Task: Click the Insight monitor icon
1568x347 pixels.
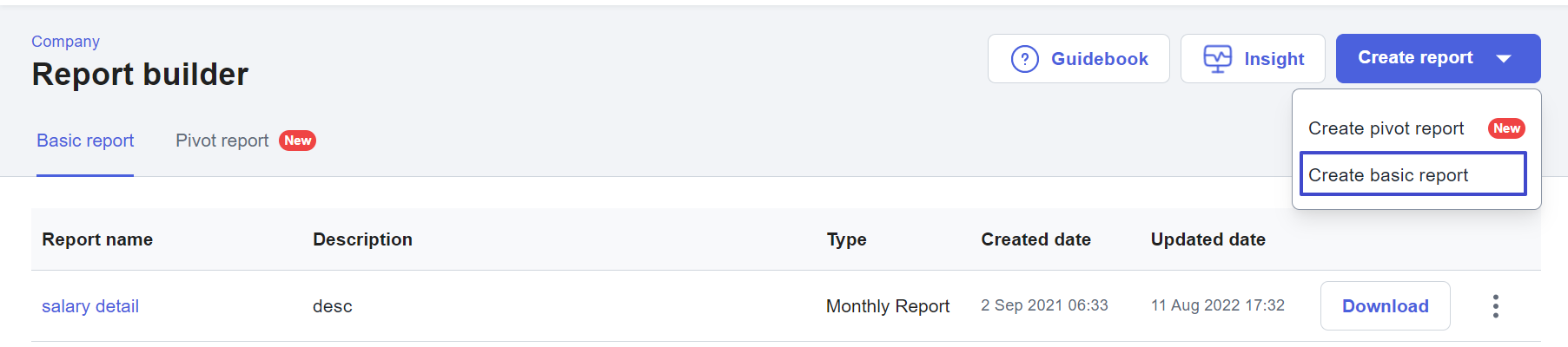Action: 1217,59
